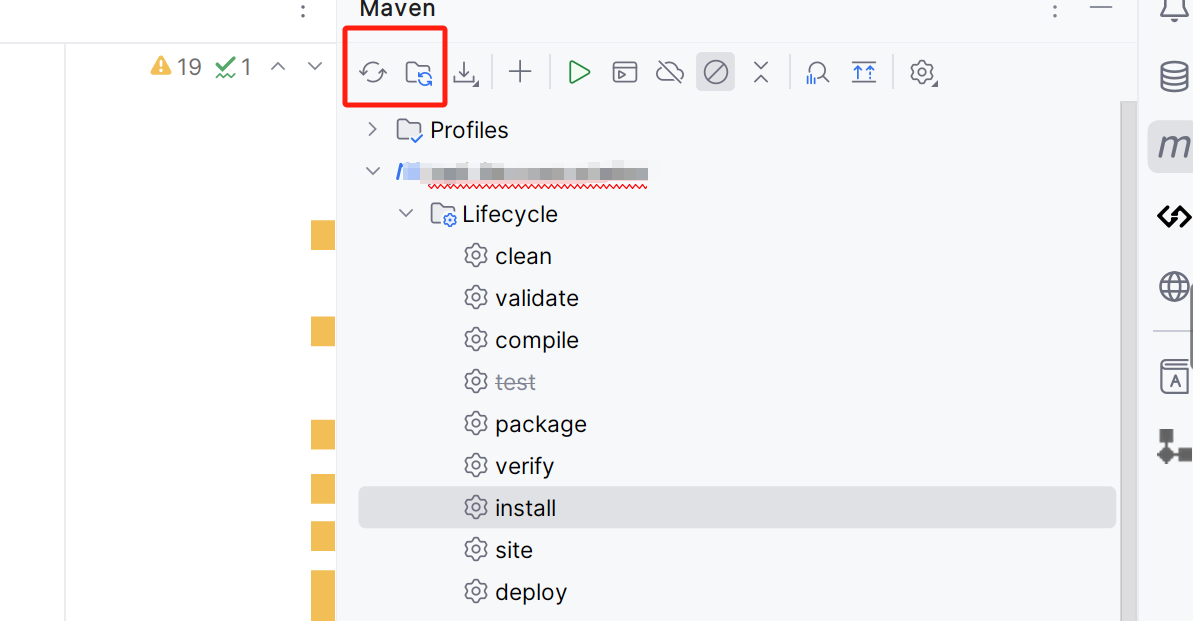
Task: Open Notifications bell in right sidebar
Action: (1175, 9)
